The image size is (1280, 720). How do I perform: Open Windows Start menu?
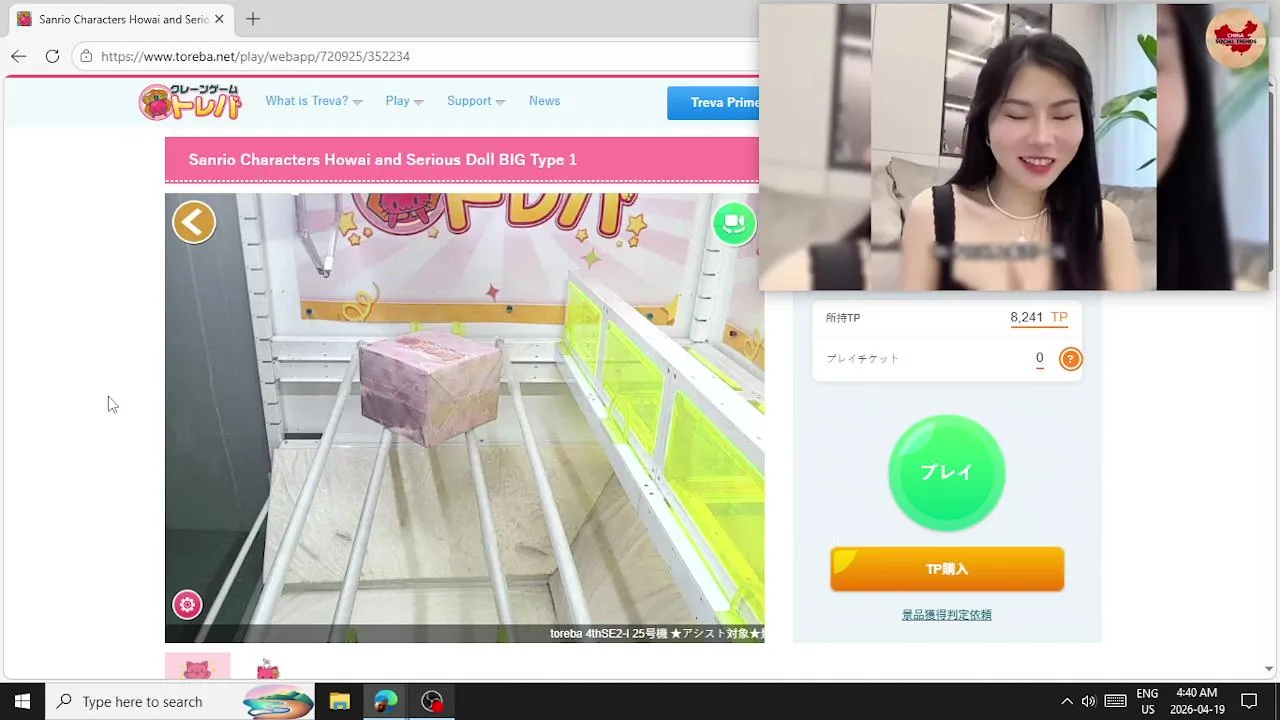pyautogui.click(x=22, y=701)
